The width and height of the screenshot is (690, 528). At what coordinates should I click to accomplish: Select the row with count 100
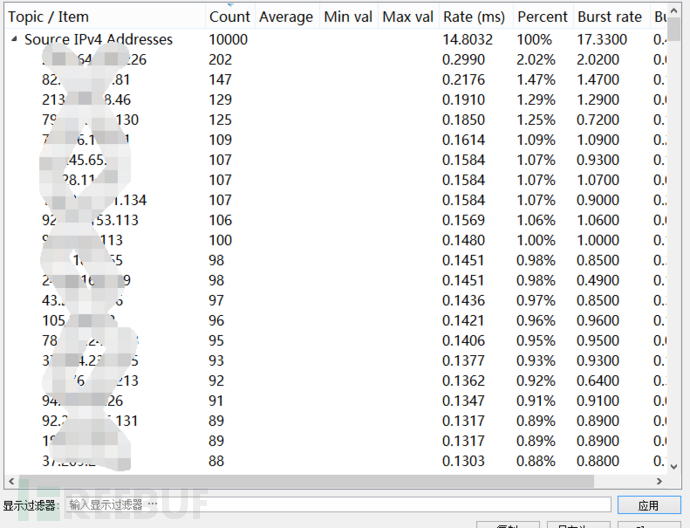(336, 240)
